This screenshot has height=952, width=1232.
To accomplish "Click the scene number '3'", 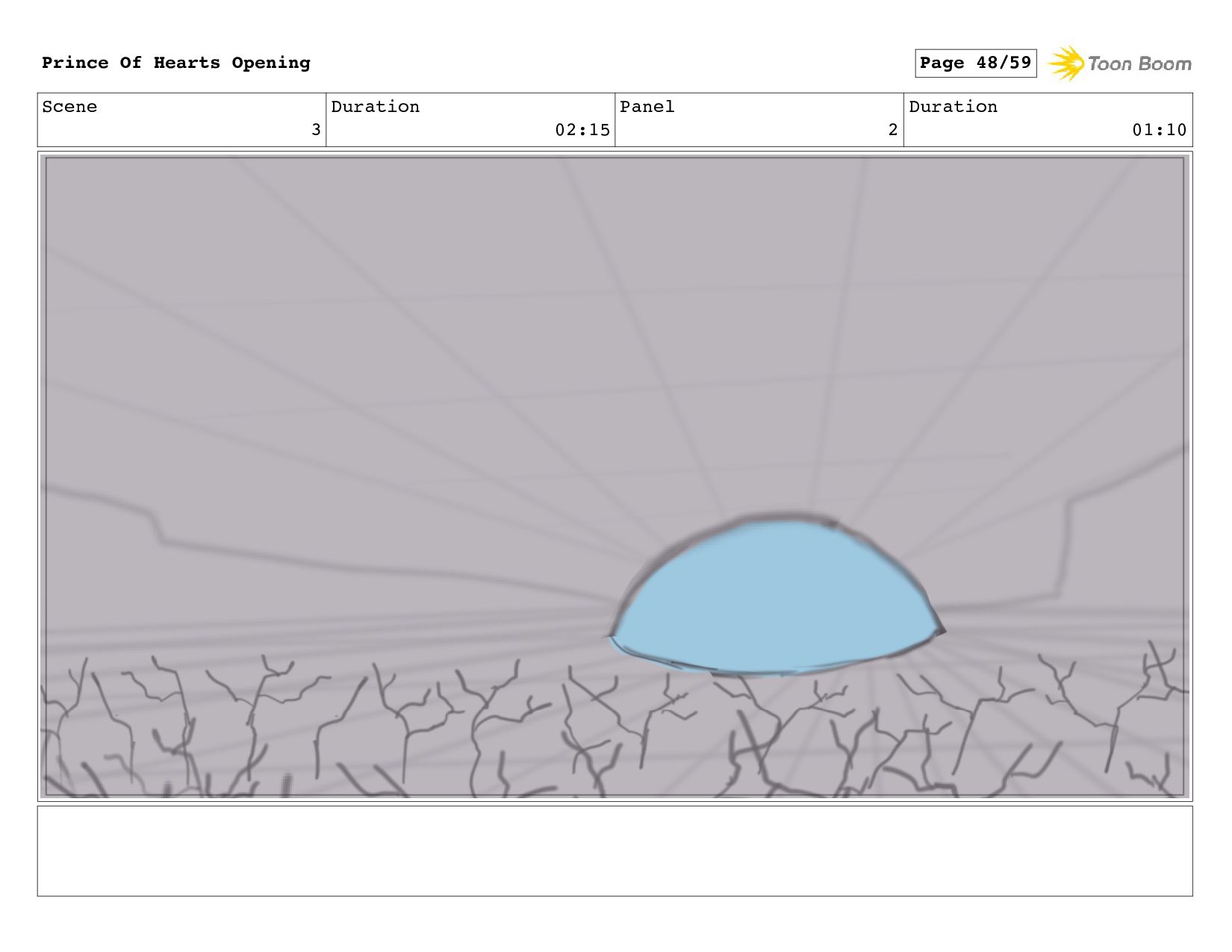I will point(316,130).
